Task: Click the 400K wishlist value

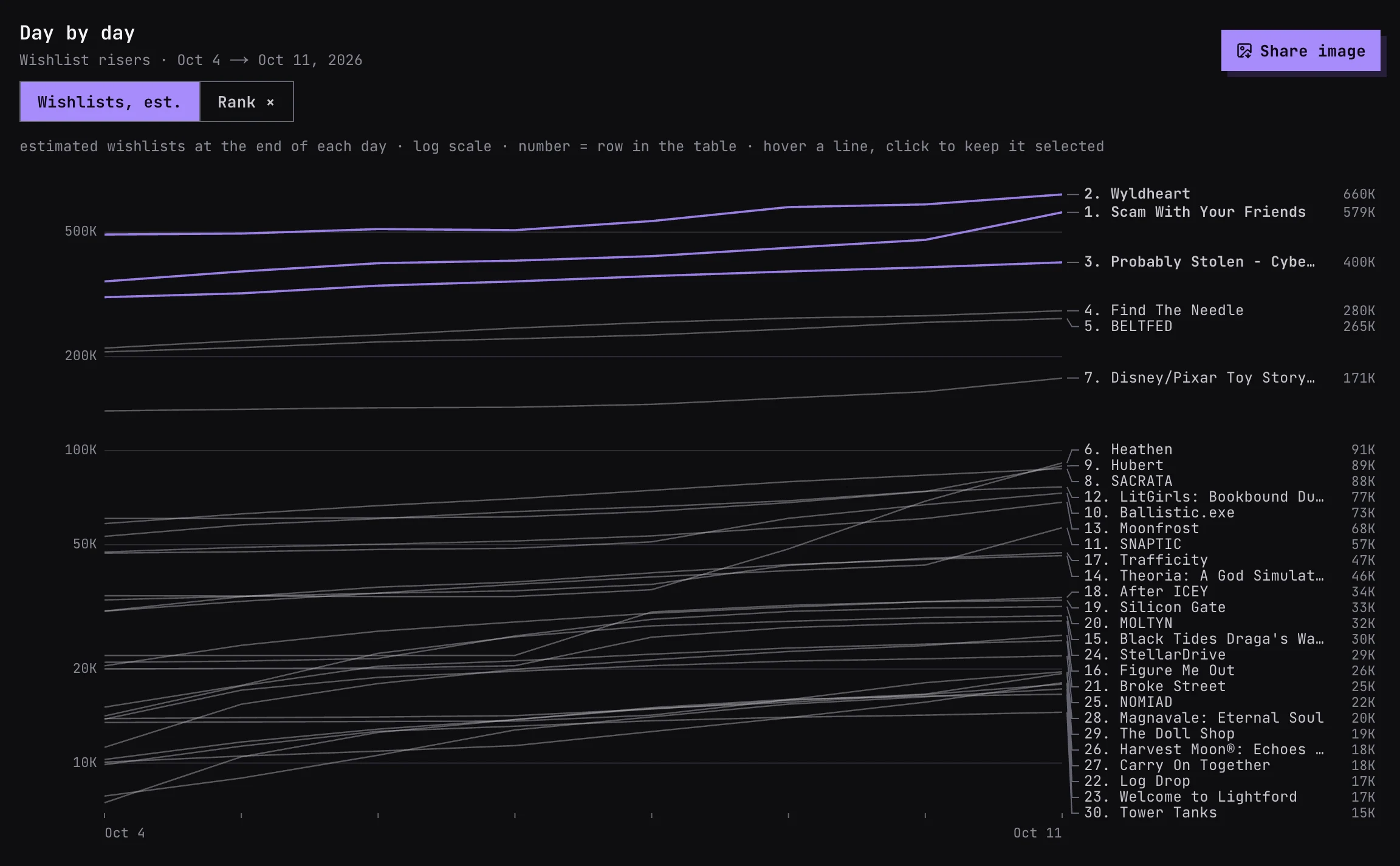Action: pos(1359,262)
